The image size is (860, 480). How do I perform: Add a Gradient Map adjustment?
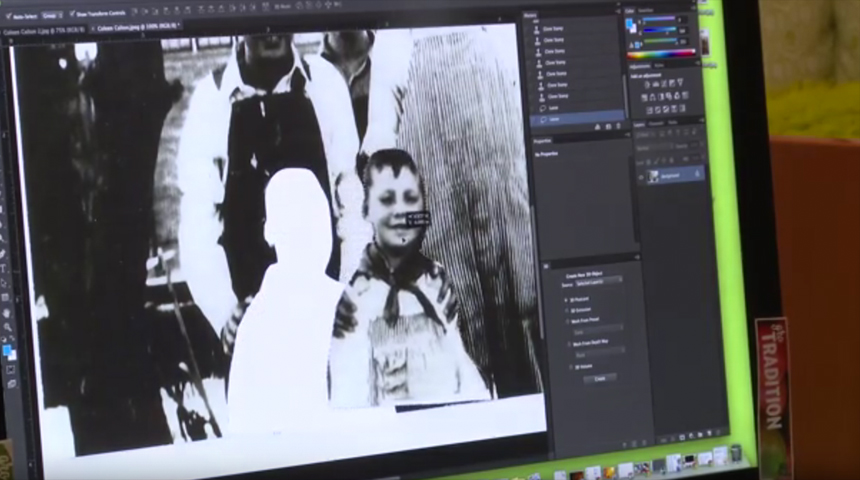tap(682, 108)
